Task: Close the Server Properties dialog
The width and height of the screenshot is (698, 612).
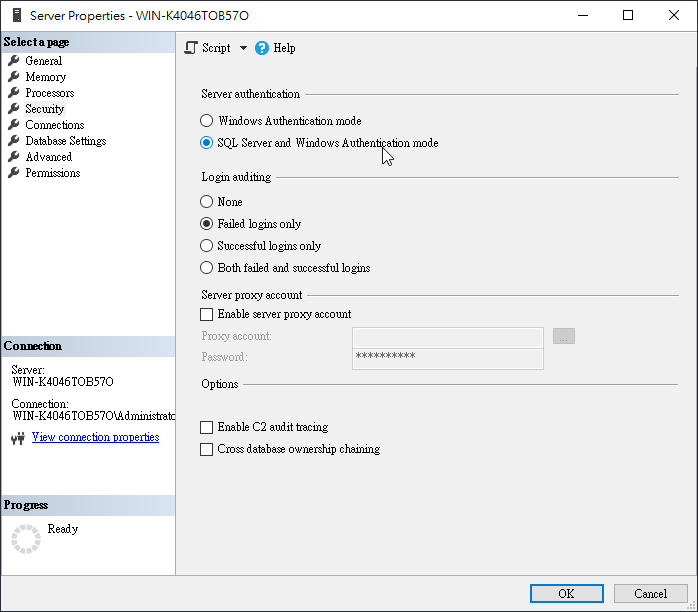Action: (x=674, y=15)
